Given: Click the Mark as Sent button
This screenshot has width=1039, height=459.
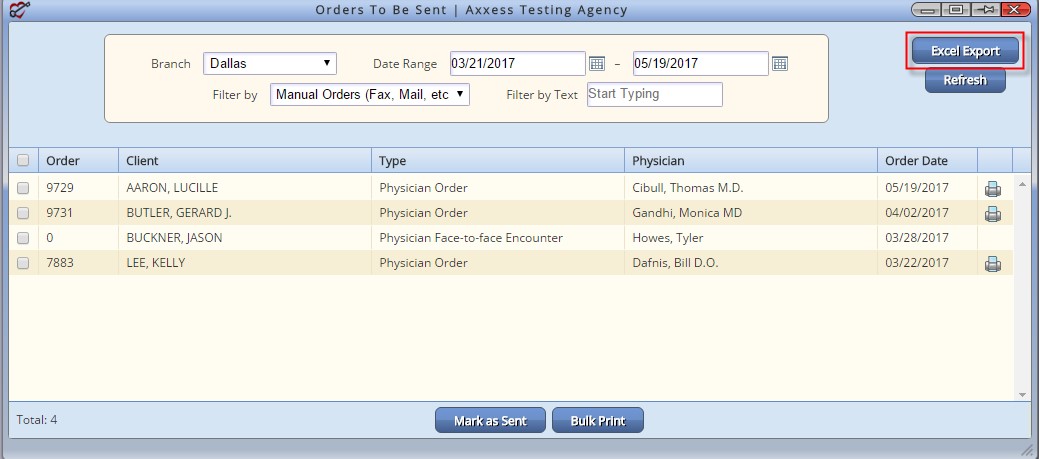Looking at the screenshot, I should point(490,421).
